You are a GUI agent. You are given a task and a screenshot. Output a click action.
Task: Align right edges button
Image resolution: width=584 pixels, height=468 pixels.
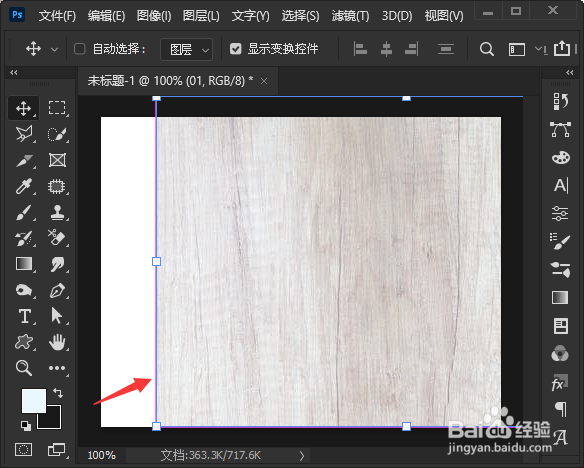pyautogui.click(x=412, y=49)
